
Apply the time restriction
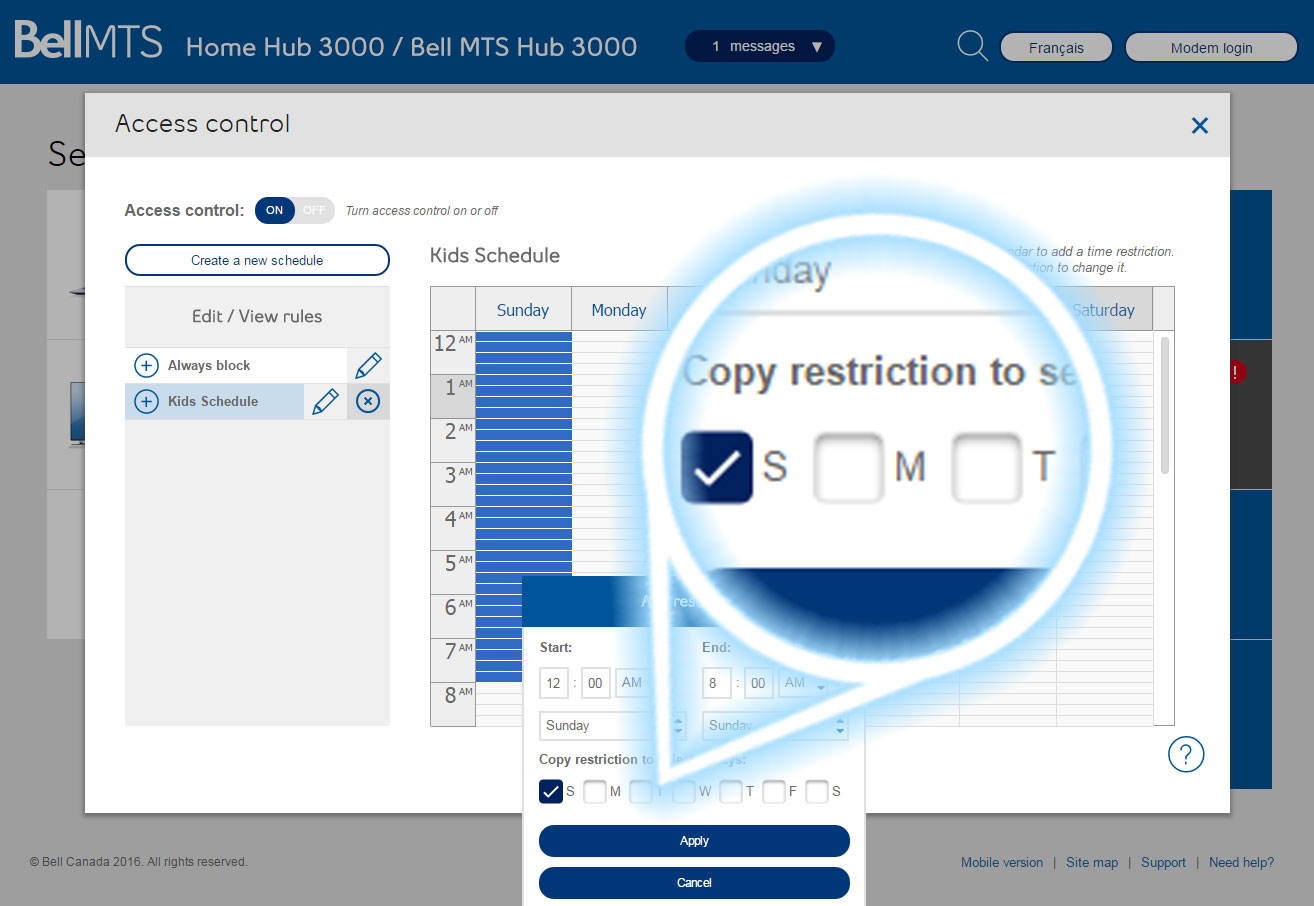[694, 841]
